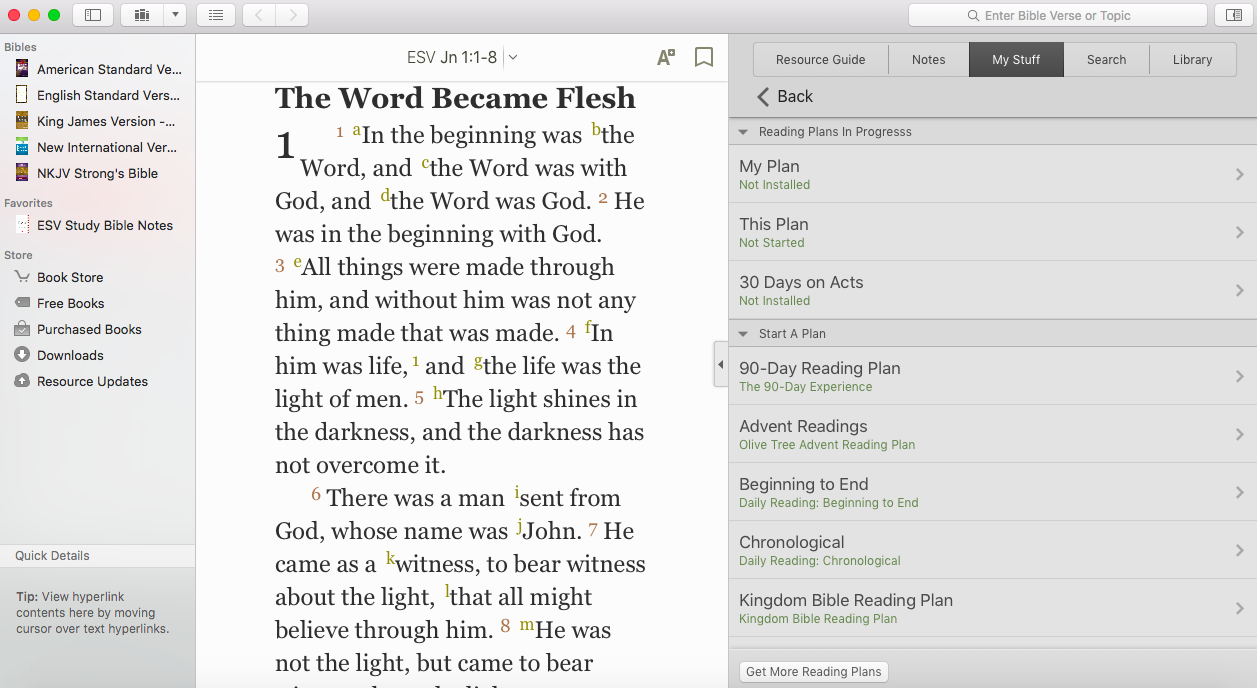
Task: Toggle the left sidebar panel icon
Action: point(93,15)
